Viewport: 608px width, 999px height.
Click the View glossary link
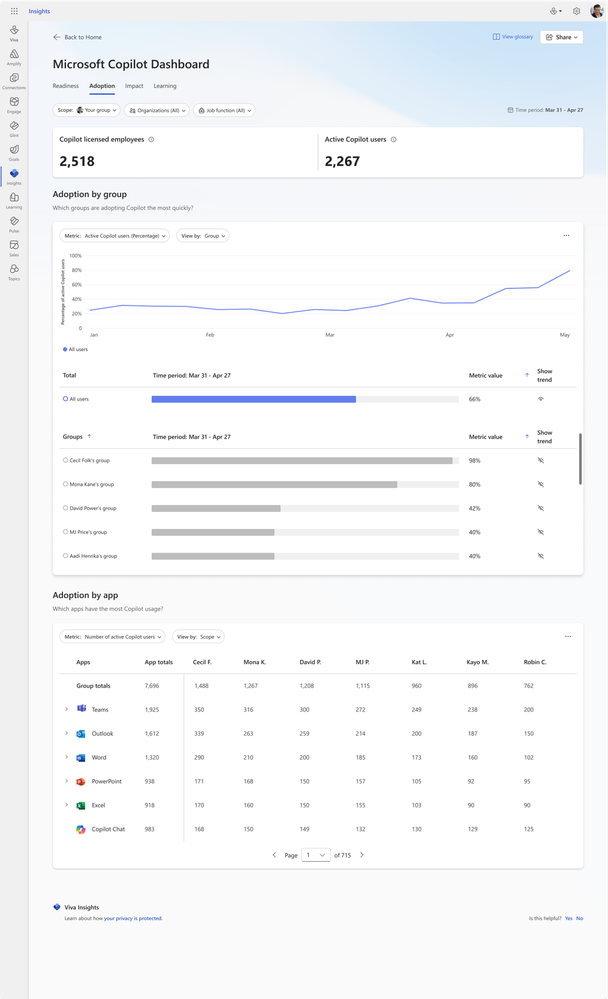pyautogui.click(x=512, y=37)
